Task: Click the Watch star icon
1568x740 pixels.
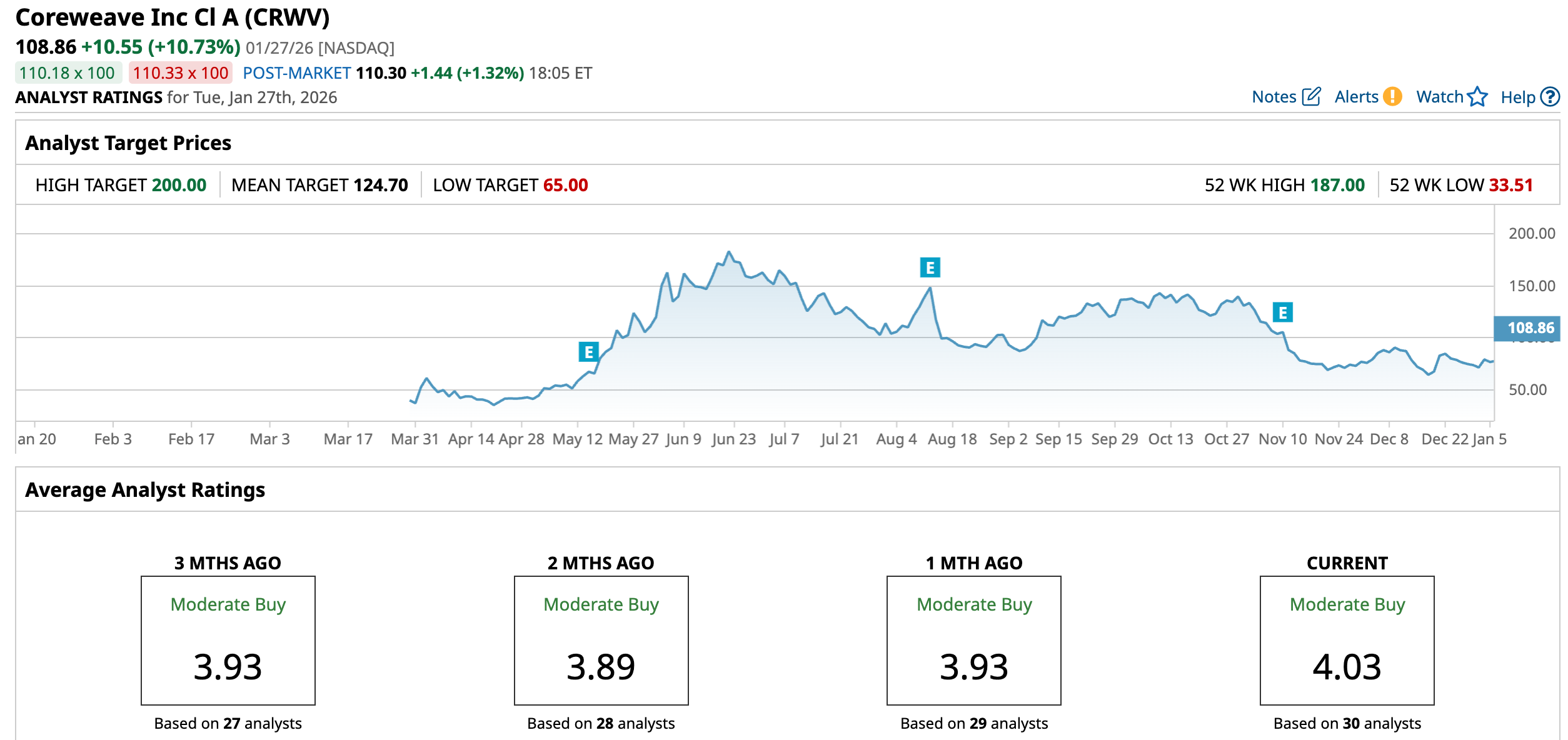Action: click(x=1477, y=97)
